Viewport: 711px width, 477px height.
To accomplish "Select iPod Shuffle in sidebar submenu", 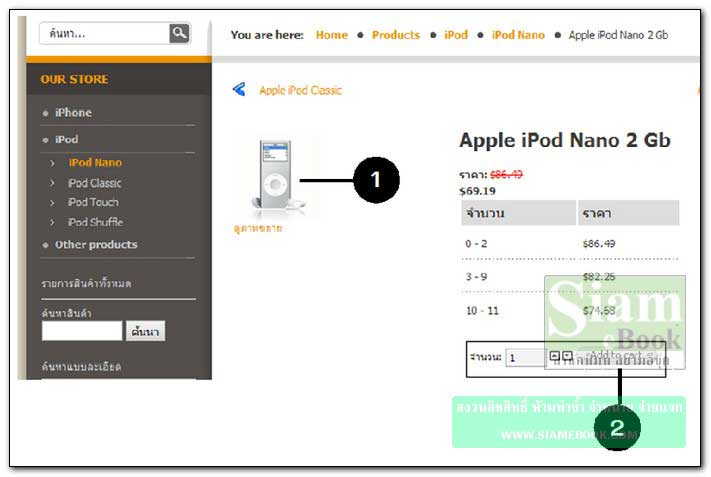I will click(x=95, y=222).
